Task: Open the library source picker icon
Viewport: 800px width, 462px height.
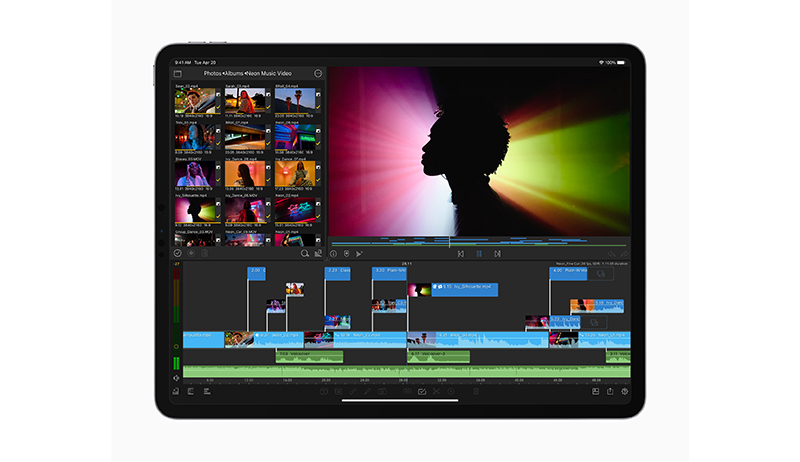Action: (x=178, y=73)
